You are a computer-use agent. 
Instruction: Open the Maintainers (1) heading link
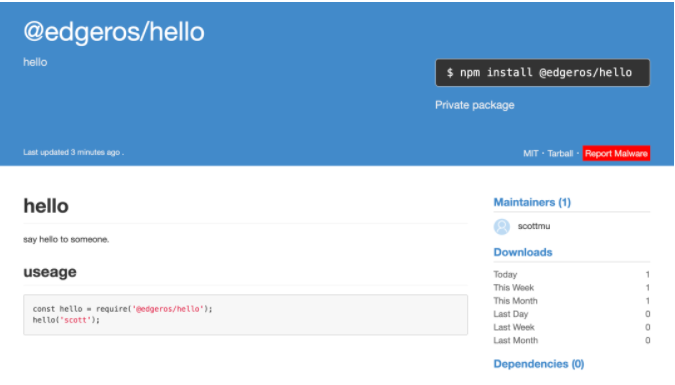click(532, 202)
